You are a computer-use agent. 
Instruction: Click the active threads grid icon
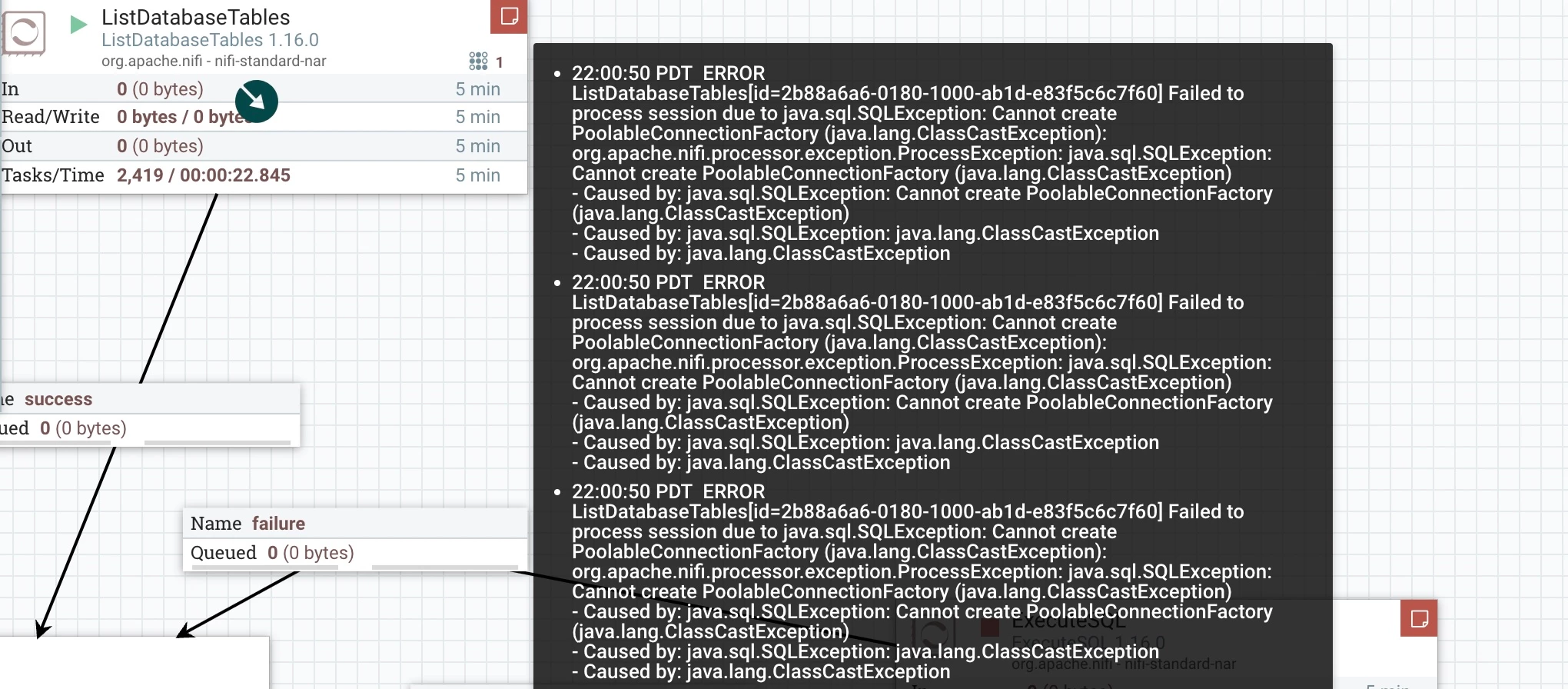tap(478, 61)
